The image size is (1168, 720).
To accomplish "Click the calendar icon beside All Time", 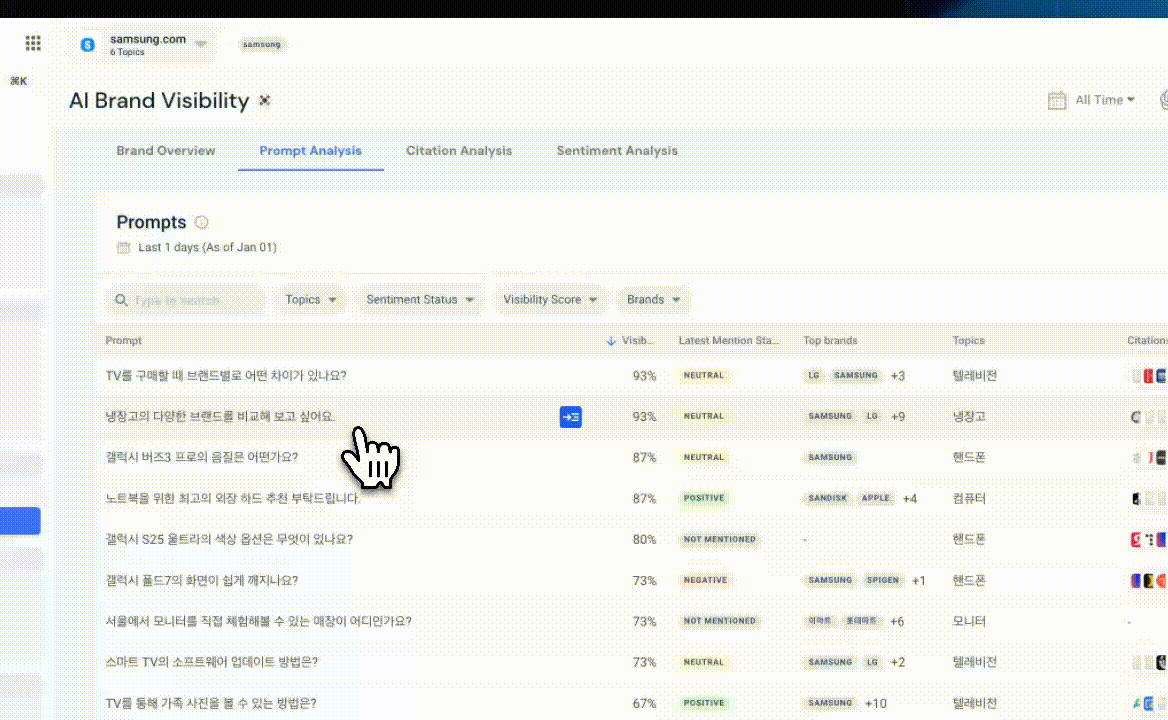I will 1056,100.
